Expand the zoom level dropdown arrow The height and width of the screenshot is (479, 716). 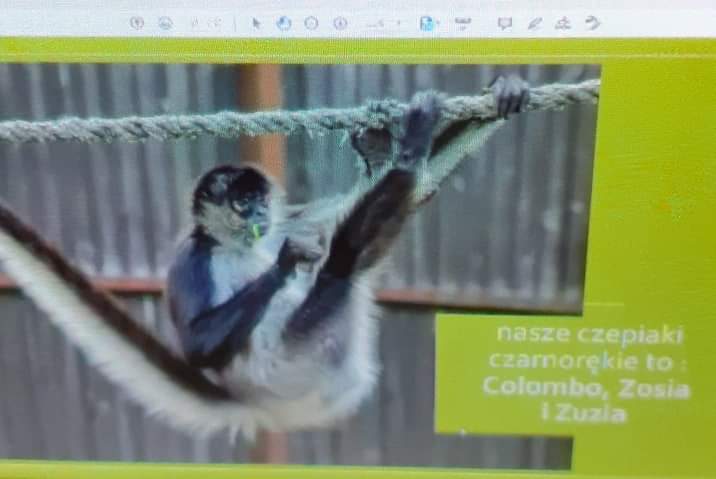coord(398,23)
